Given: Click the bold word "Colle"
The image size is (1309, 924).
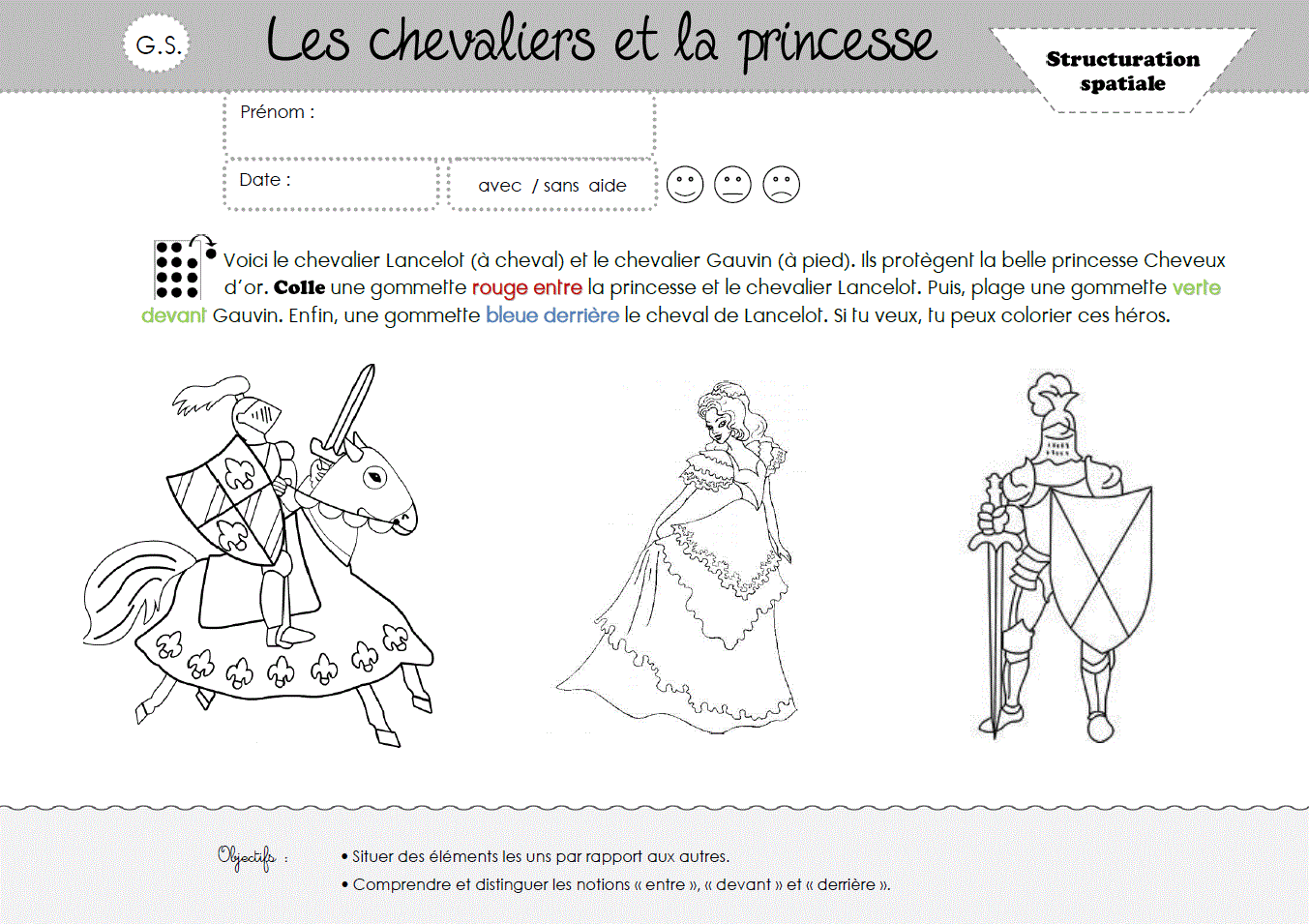Looking at the screenshot, I should (x=299, y=287).
